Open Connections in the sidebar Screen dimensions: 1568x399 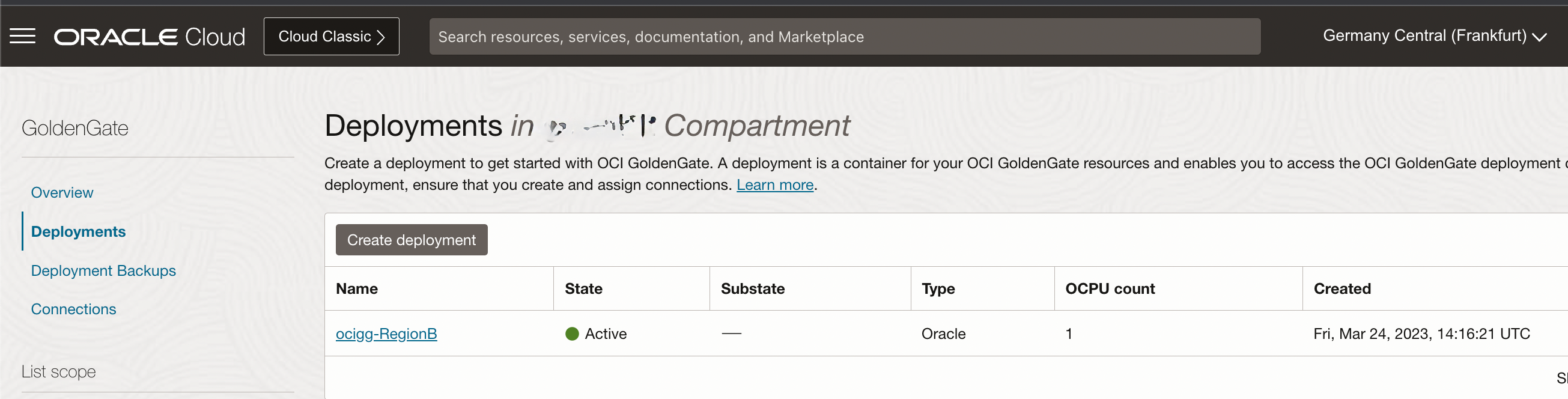click(74, 309)
